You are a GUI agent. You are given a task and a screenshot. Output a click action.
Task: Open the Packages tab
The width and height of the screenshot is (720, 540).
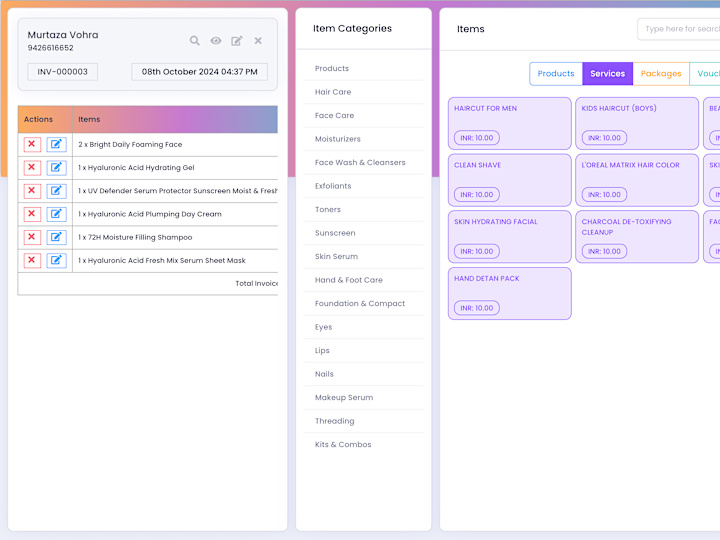[661, 73]
